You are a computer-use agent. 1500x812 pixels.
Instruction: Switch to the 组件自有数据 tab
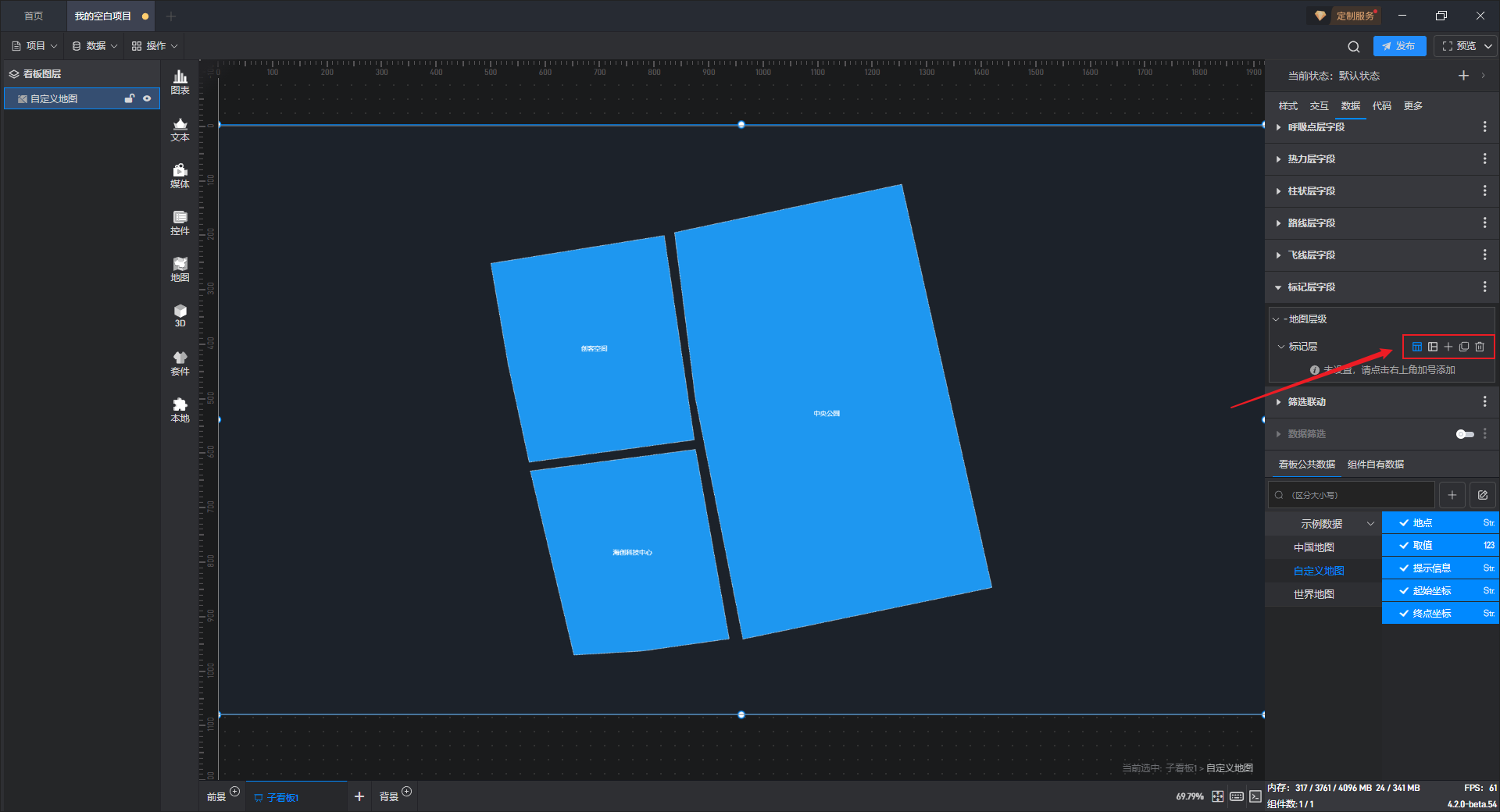tap(1376, 465)
